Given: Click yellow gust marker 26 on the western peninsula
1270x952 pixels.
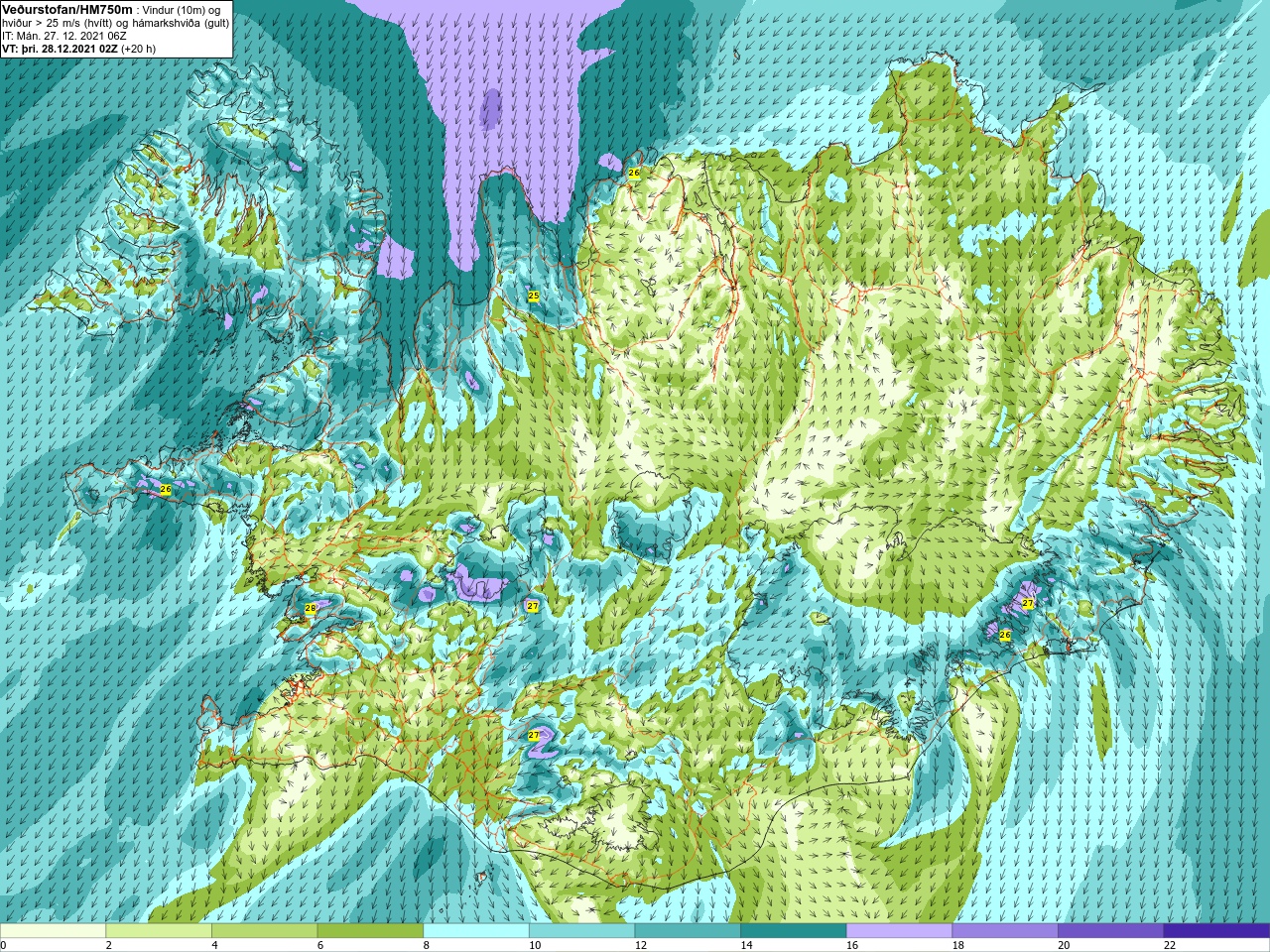Looking at the screenshot, I should (x=166, y=489).
